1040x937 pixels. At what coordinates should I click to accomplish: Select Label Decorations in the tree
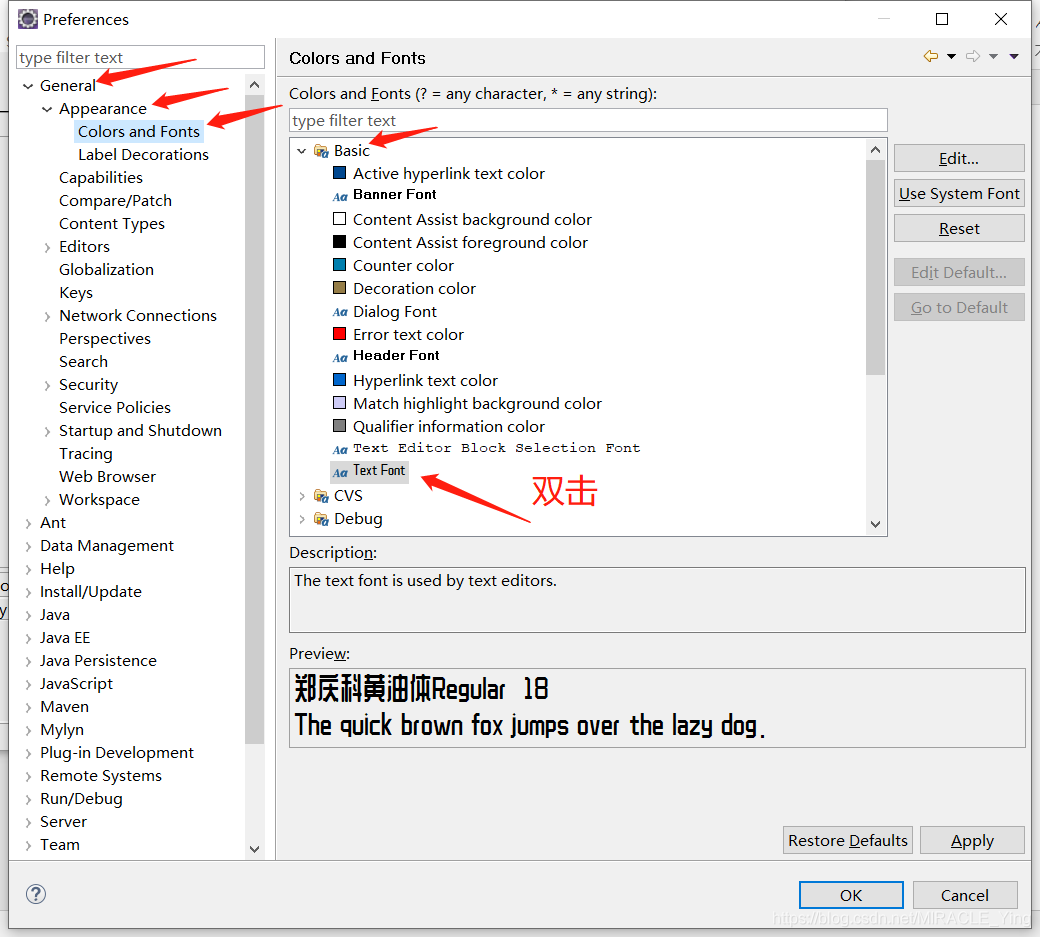coord(143,155)
